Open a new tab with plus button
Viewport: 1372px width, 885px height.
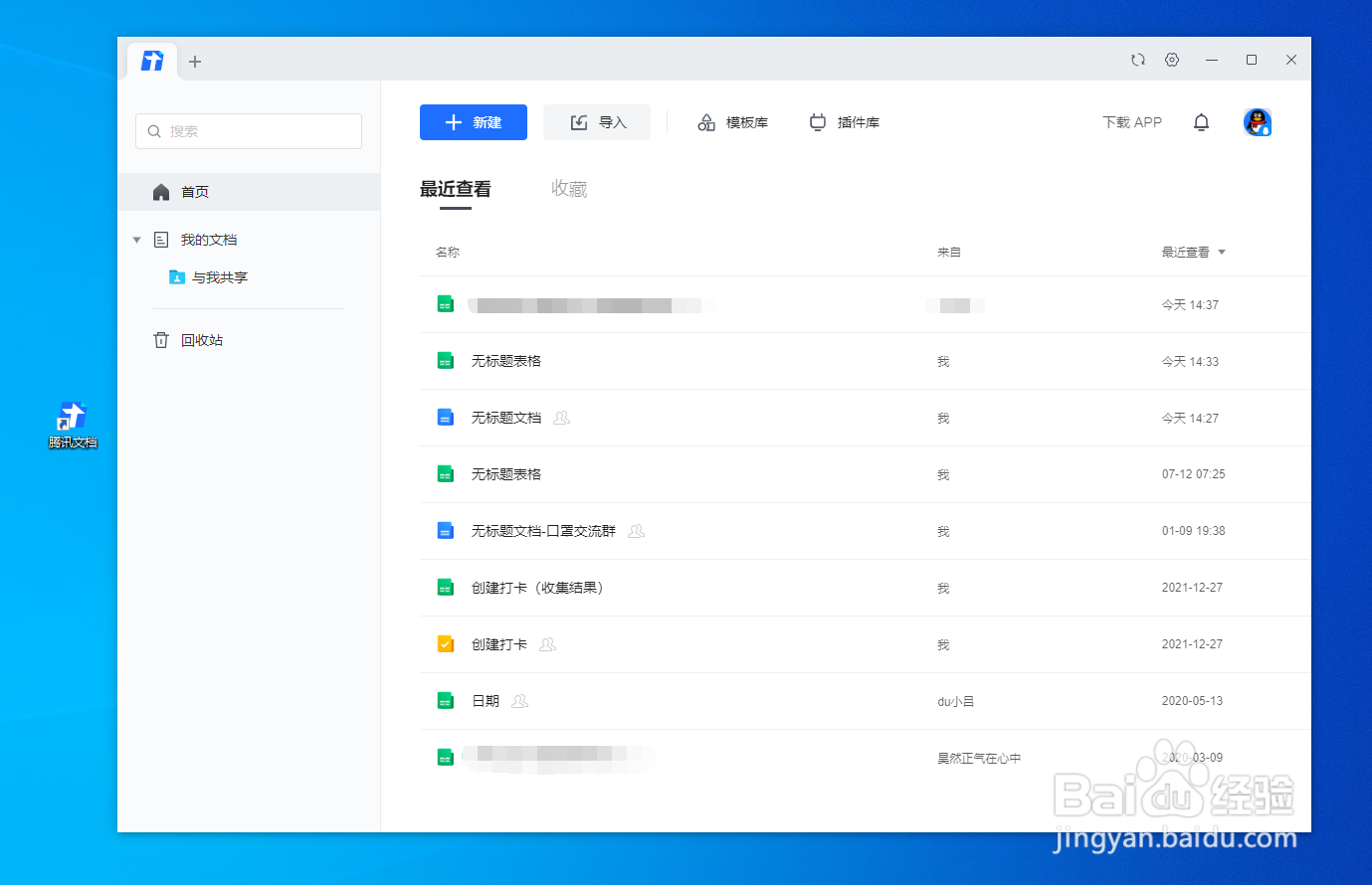point(195,62)
